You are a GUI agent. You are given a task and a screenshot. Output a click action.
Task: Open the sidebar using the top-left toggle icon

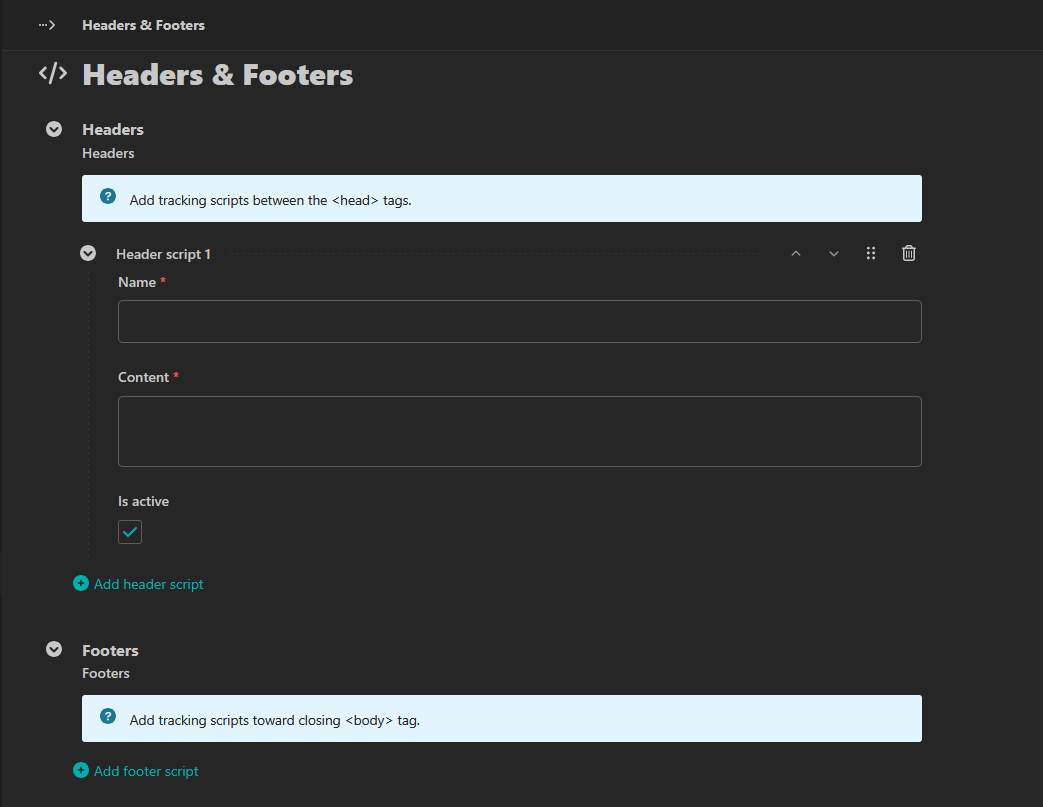pos(46,24)
